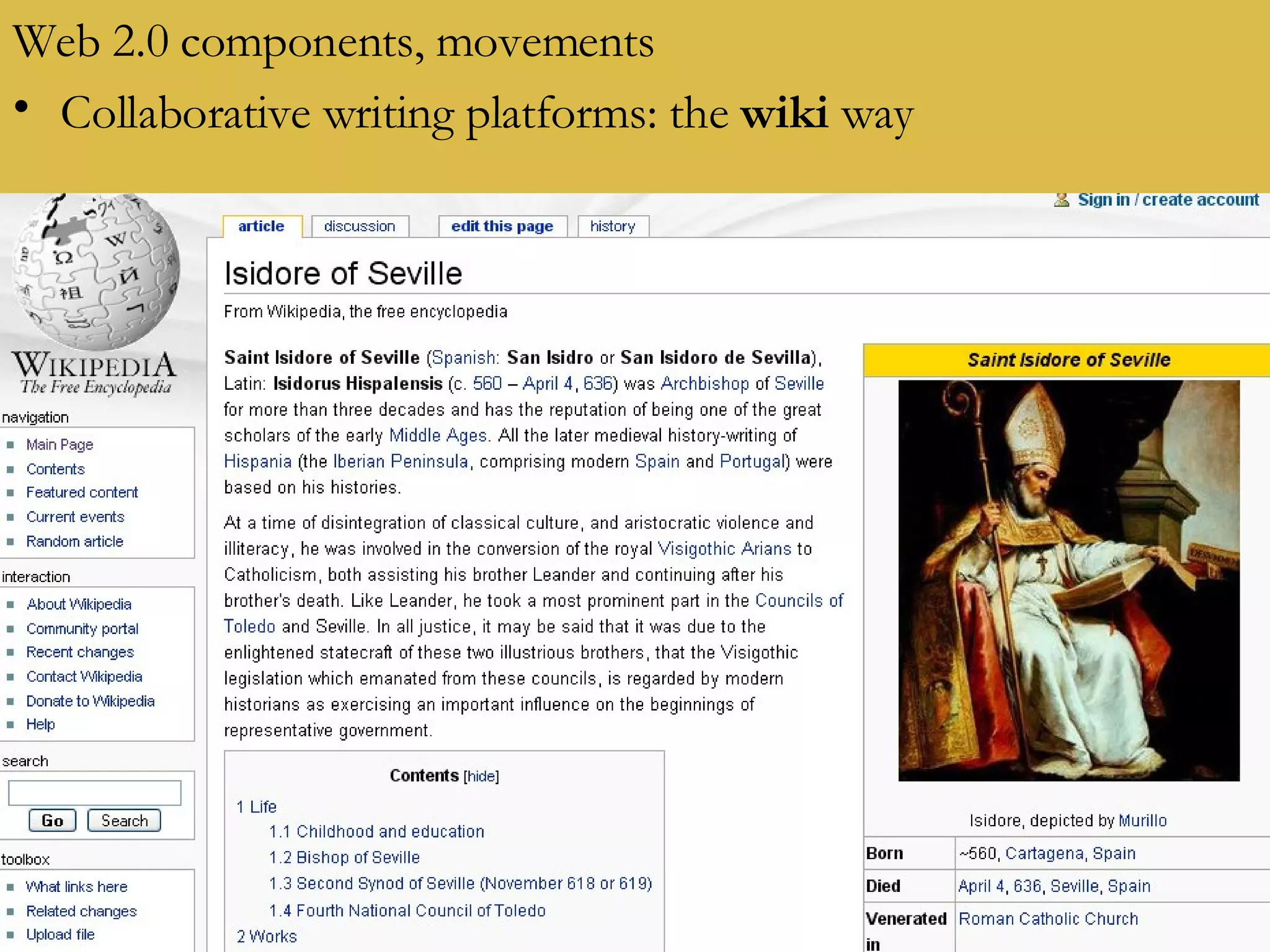This screenshot has height=952, width=1270.
Task: Switch to the discussion tab
Action: click(x=360, y=226)
